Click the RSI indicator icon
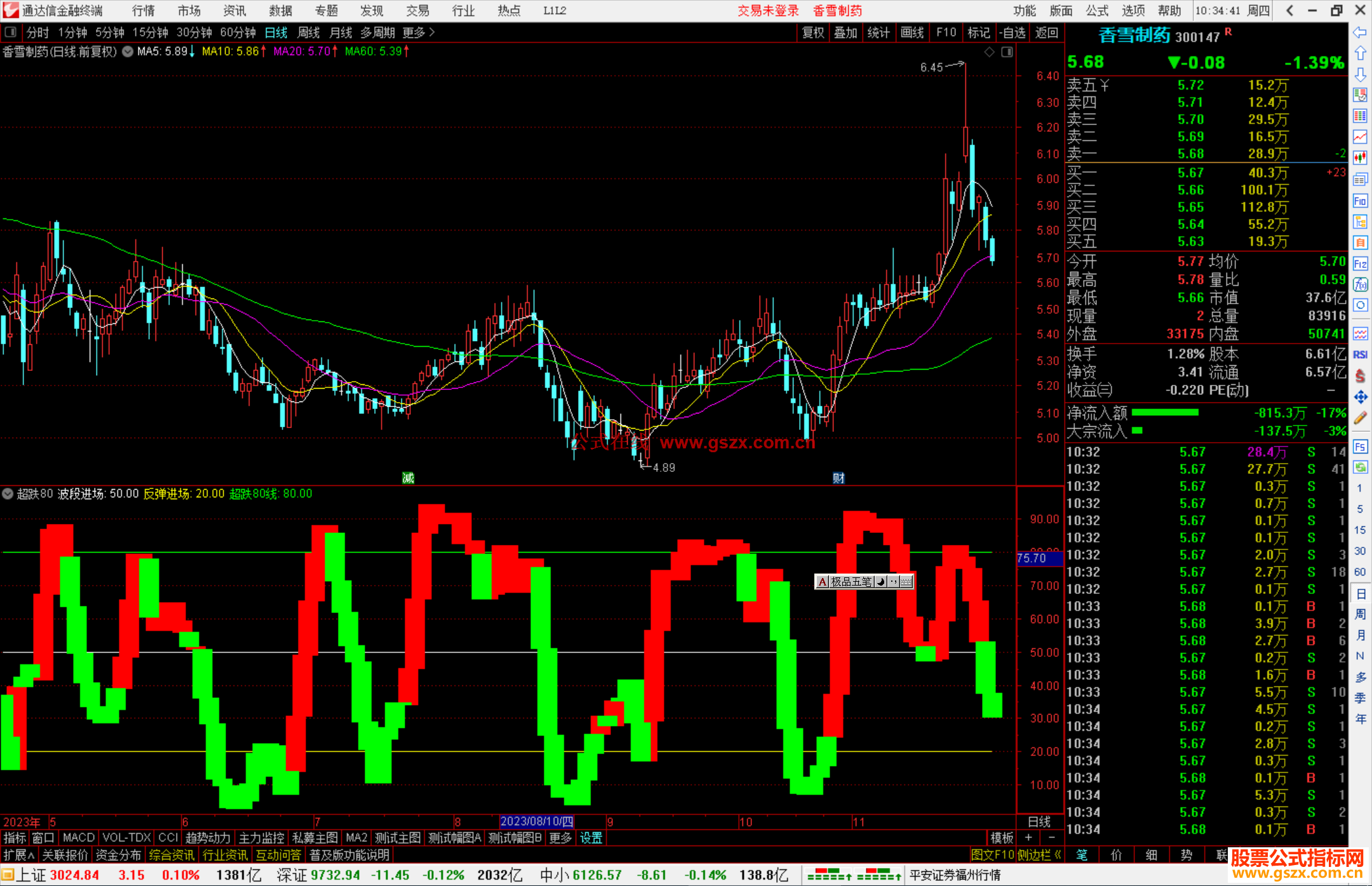This screenshot has width=1372, height=886. click(1360, 354)
